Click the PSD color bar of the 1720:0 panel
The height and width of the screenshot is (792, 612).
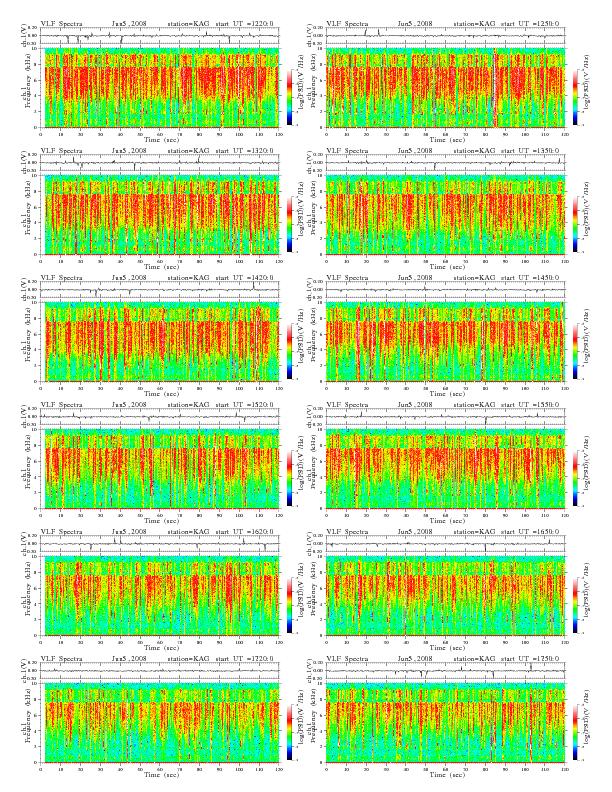click(289, 732)
